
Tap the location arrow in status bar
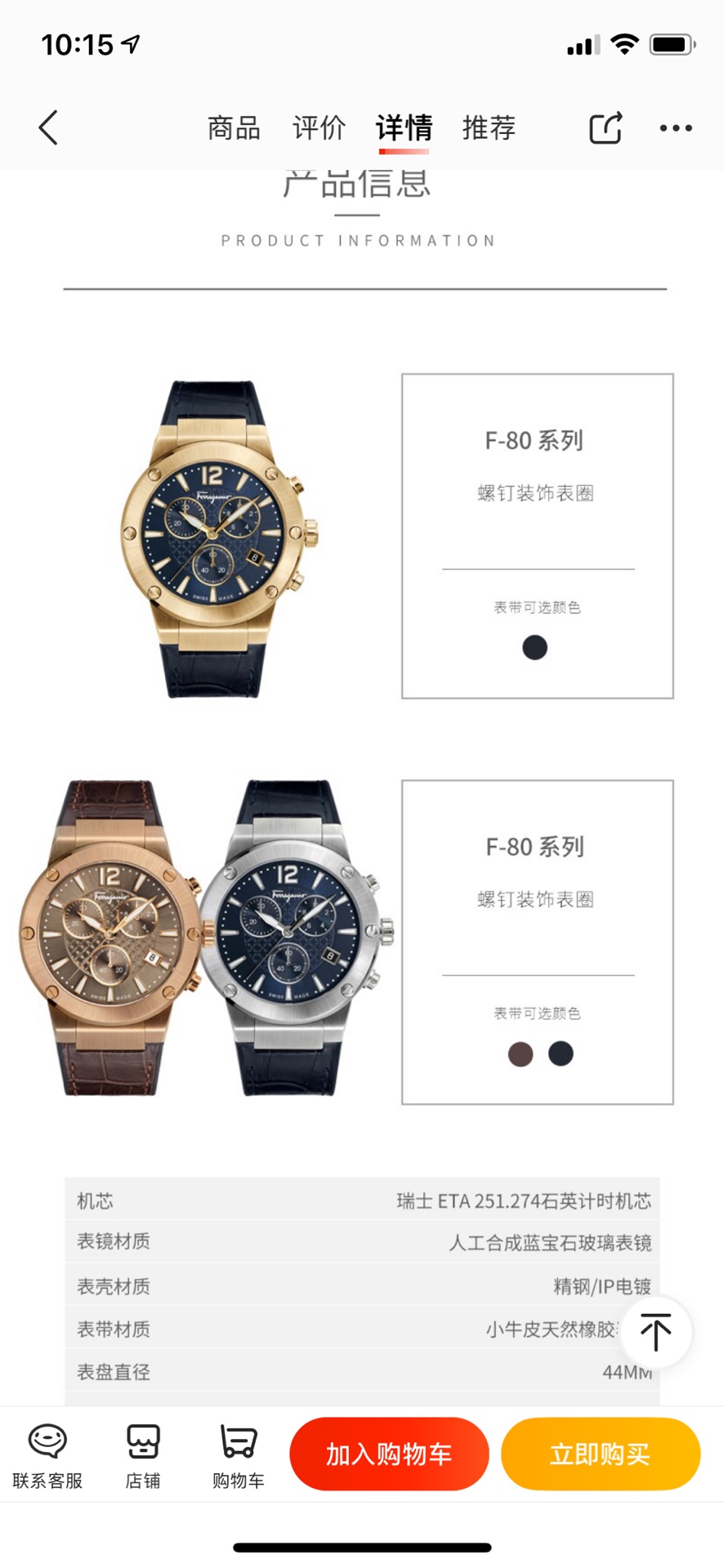(131, 44)
